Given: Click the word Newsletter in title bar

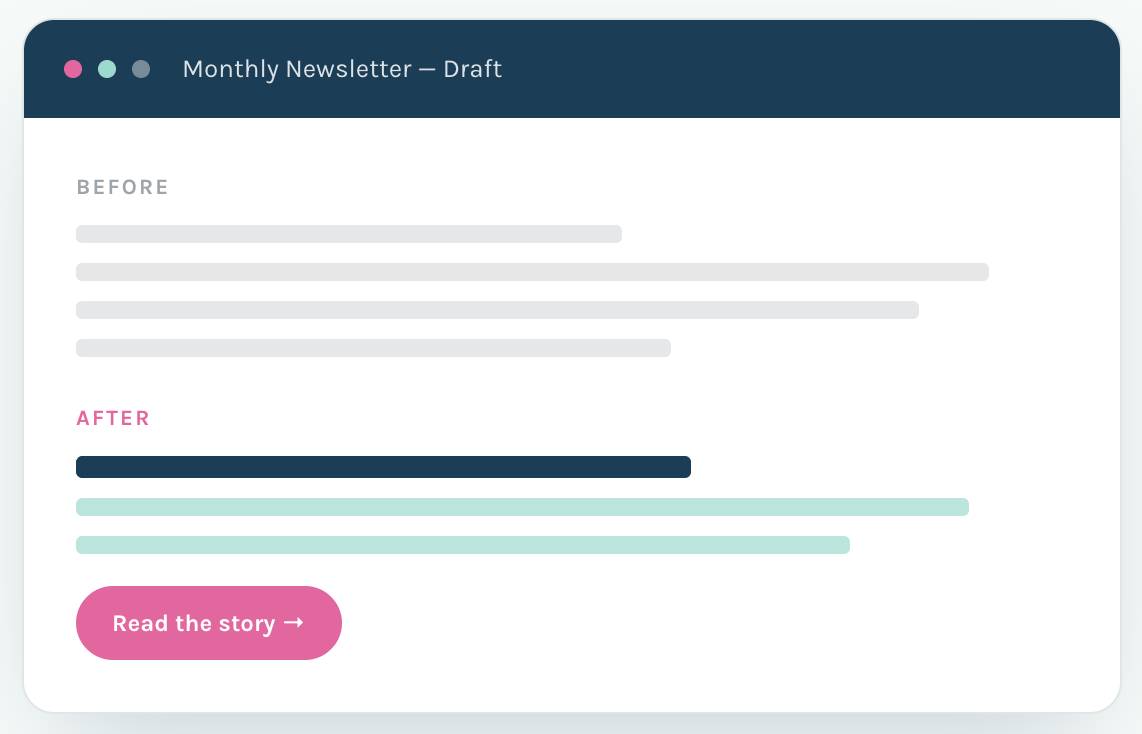Looking at the screenshot, I should 349,69.
